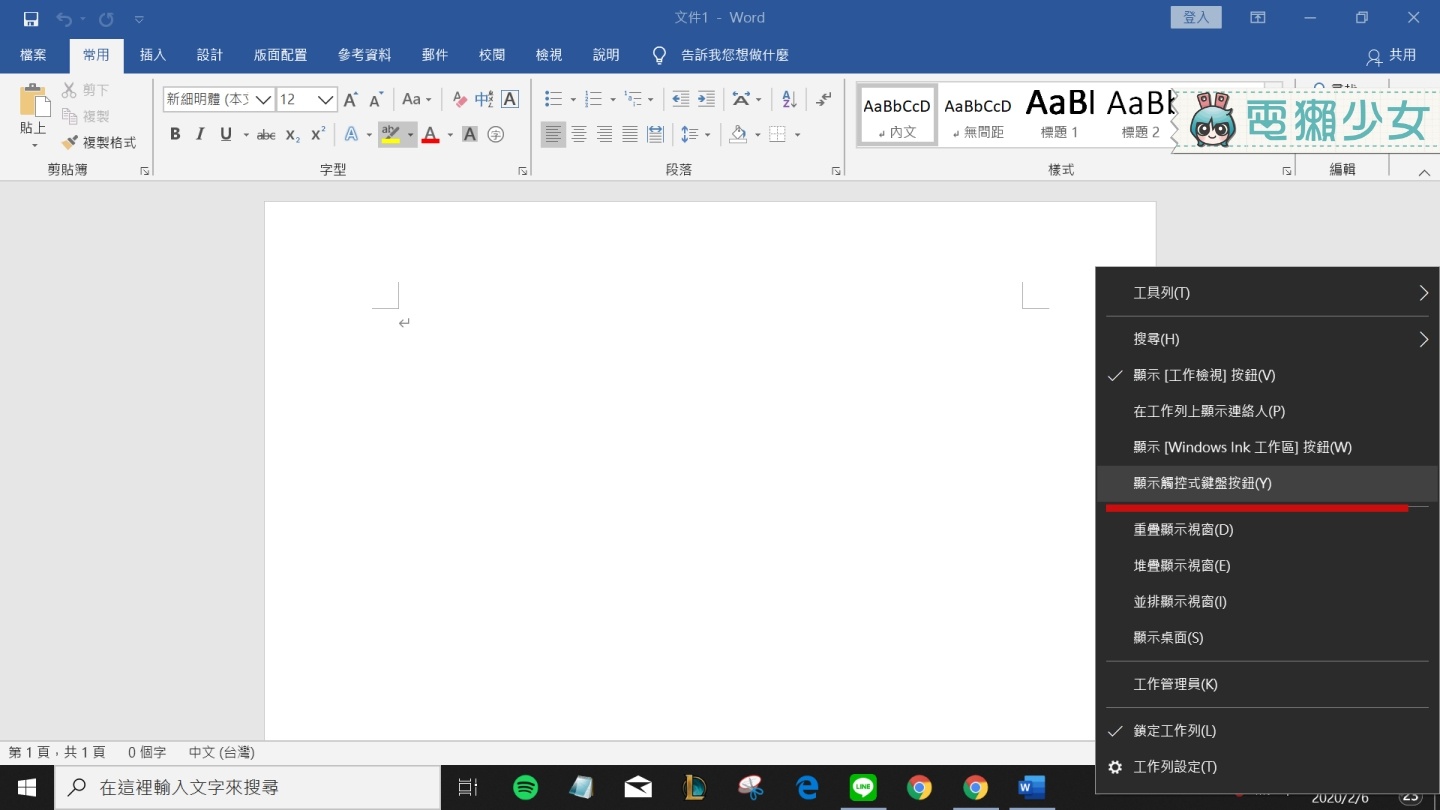This screenshot has width=1440, height=810.
Task: Center align text
Action: click(x=579, y=134)
